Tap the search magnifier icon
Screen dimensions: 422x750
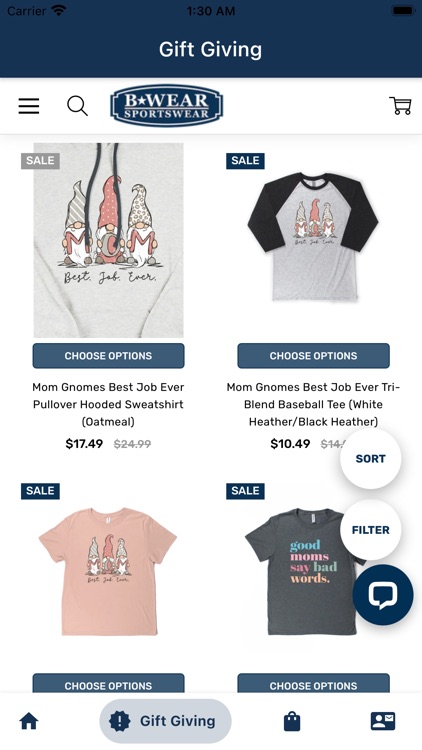tap(77, 106)
